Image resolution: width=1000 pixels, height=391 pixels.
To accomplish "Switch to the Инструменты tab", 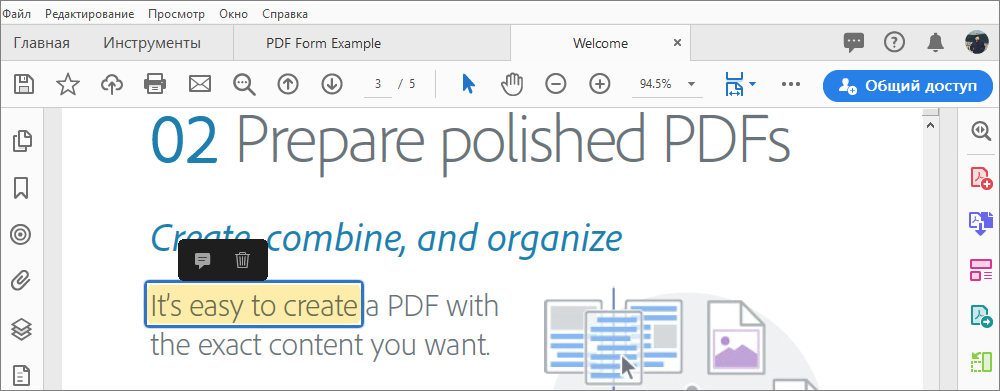I will [152, 43].
